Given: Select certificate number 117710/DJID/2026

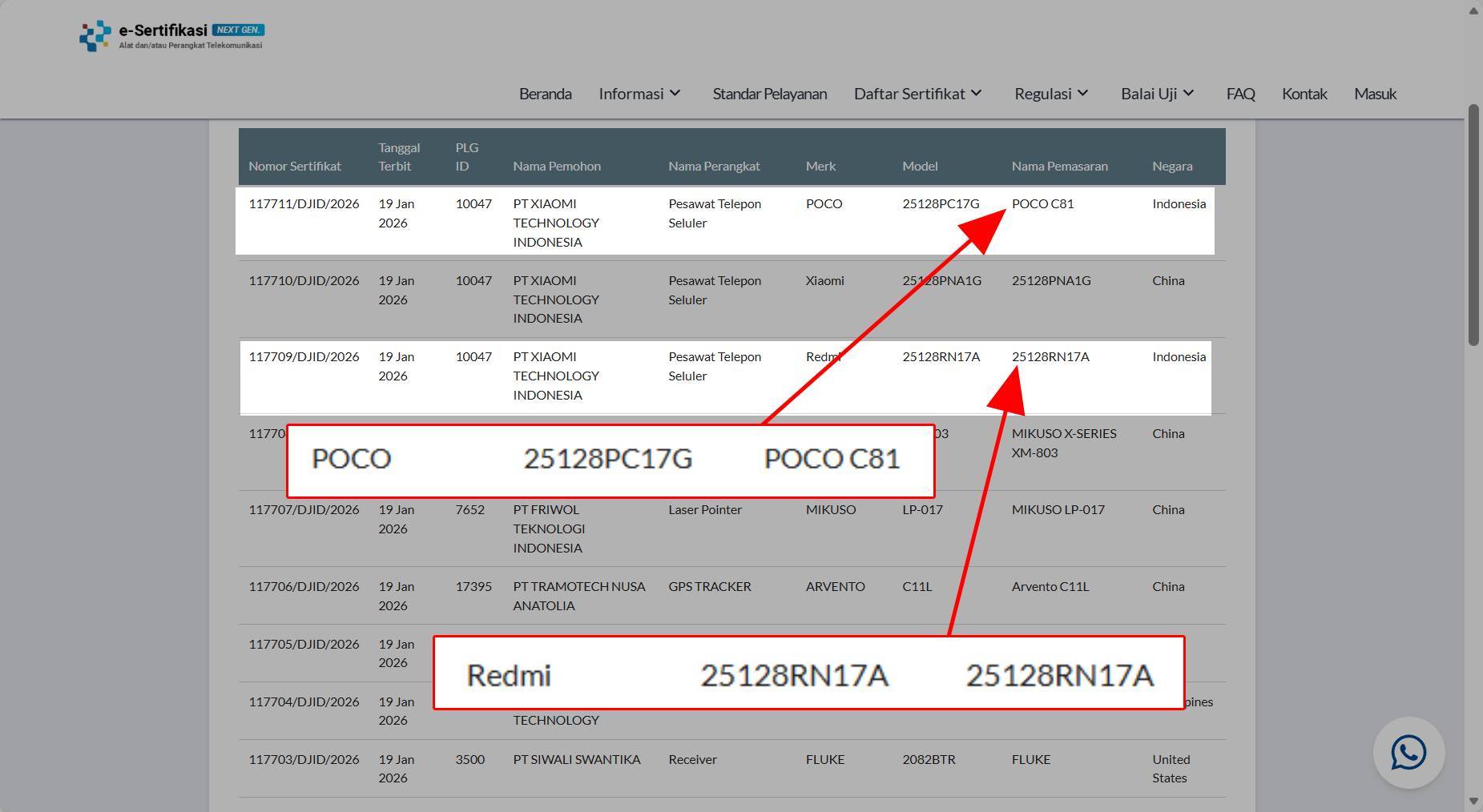Looking at the screenshot, I should pos(304,280).
